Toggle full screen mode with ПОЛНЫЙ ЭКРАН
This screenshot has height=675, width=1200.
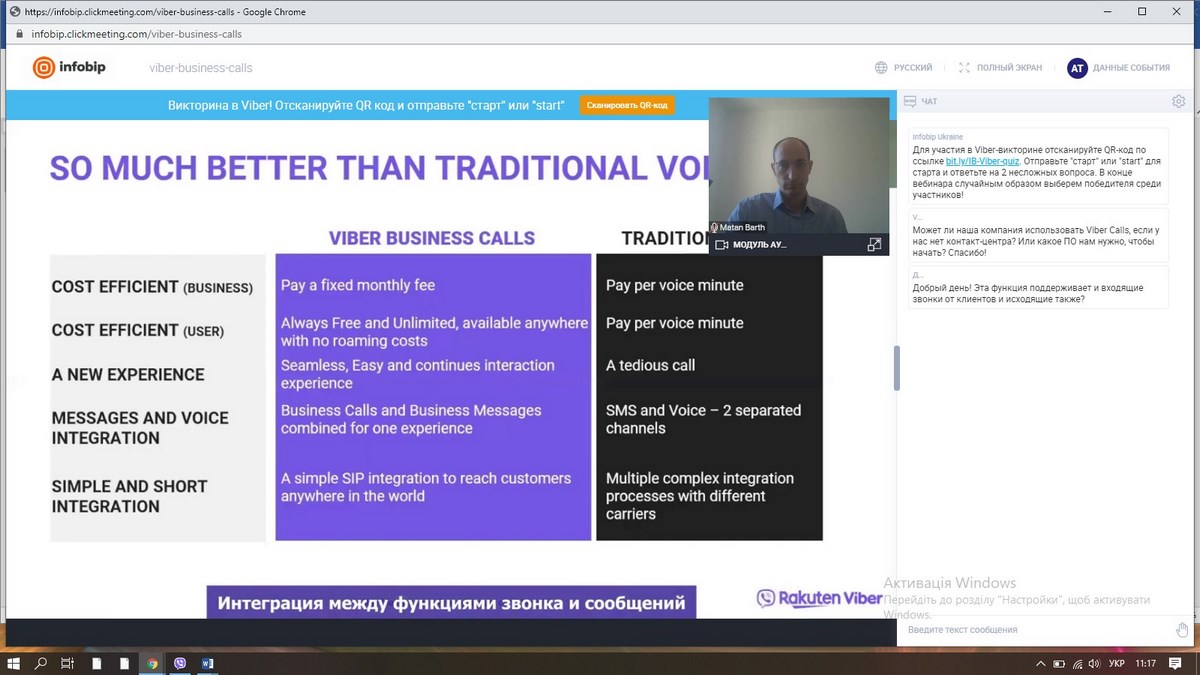tap(1000, 68)
